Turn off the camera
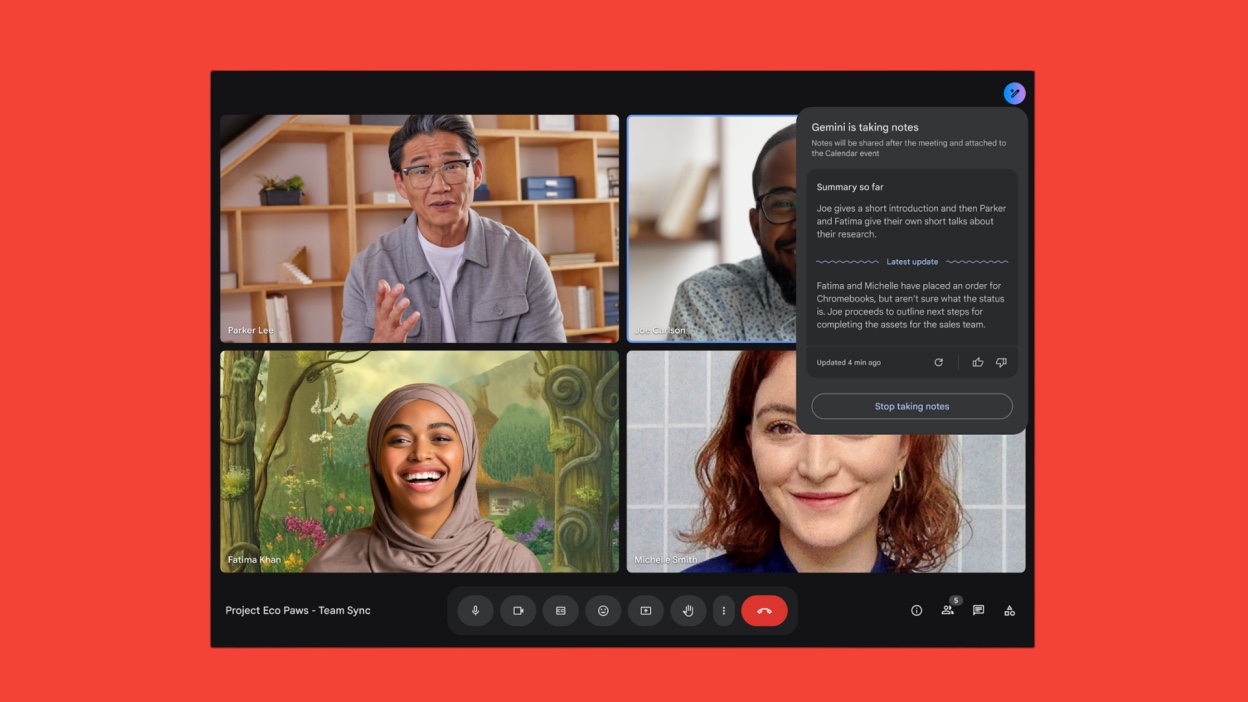 pyautogui.click(x=518, y=611)
